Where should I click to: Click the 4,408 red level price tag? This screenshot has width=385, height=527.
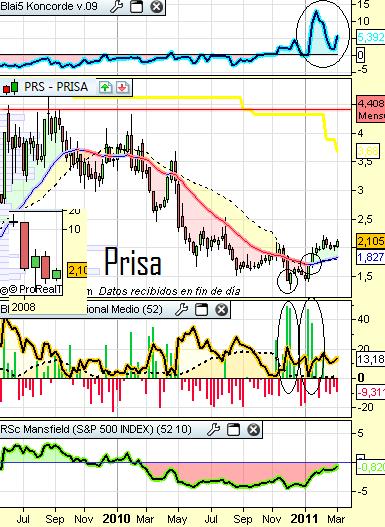pyautogui.click(x=371, y=103)
